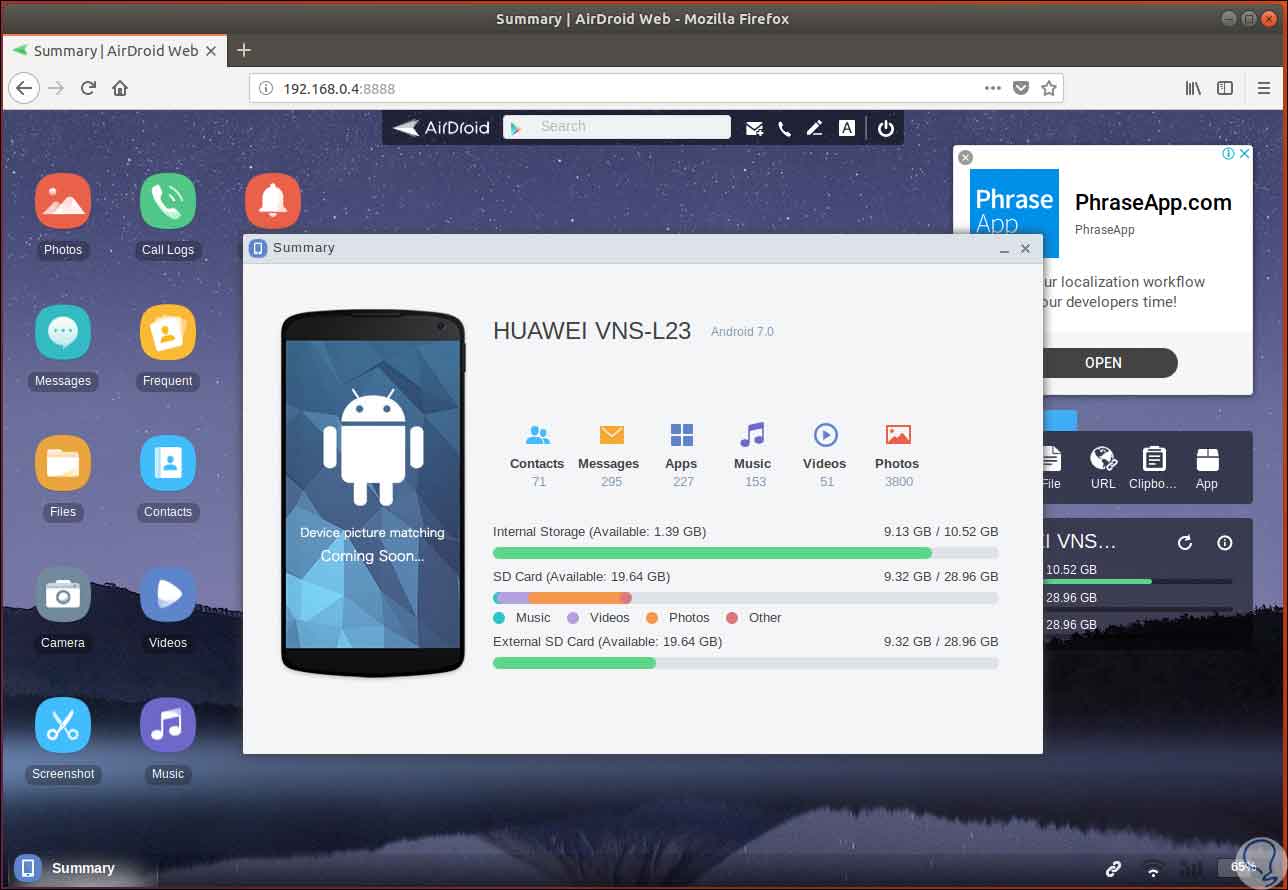Open the App toolbox icon
This screenshot has width=1288, height=890.
coord(1207,468)
